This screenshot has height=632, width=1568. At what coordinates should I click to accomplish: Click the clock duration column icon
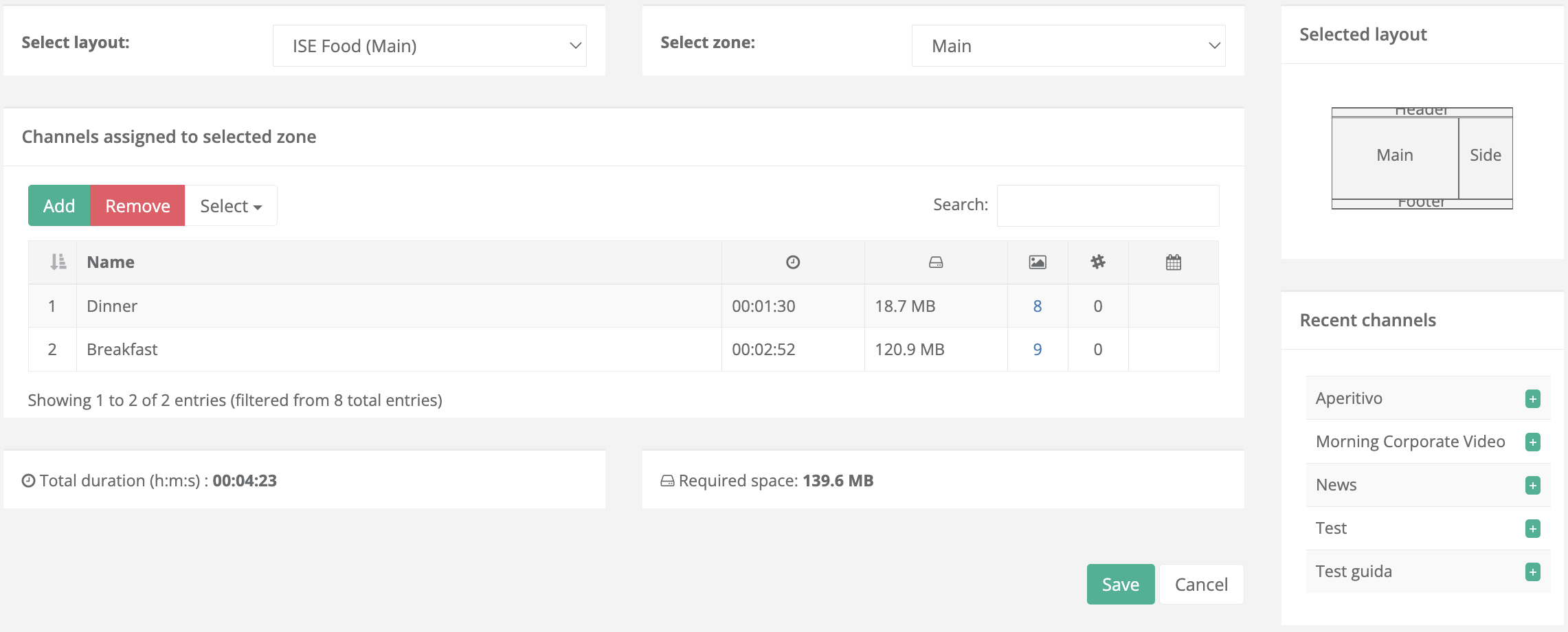[793, 262]
